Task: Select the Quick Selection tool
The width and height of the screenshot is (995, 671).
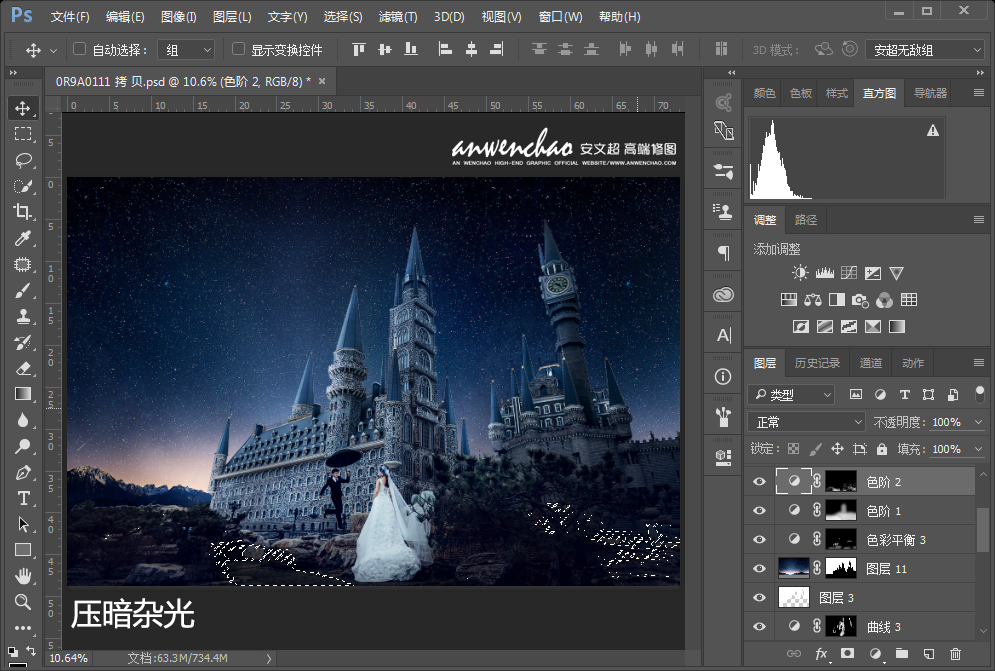Action: 23,186
